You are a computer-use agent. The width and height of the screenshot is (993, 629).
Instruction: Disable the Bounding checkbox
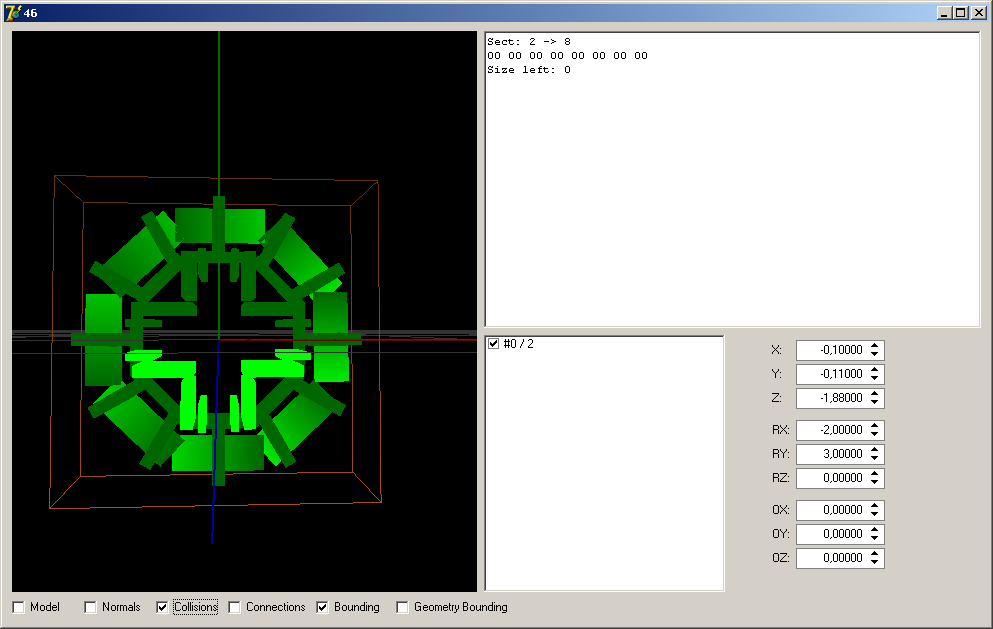pos(323,607)
